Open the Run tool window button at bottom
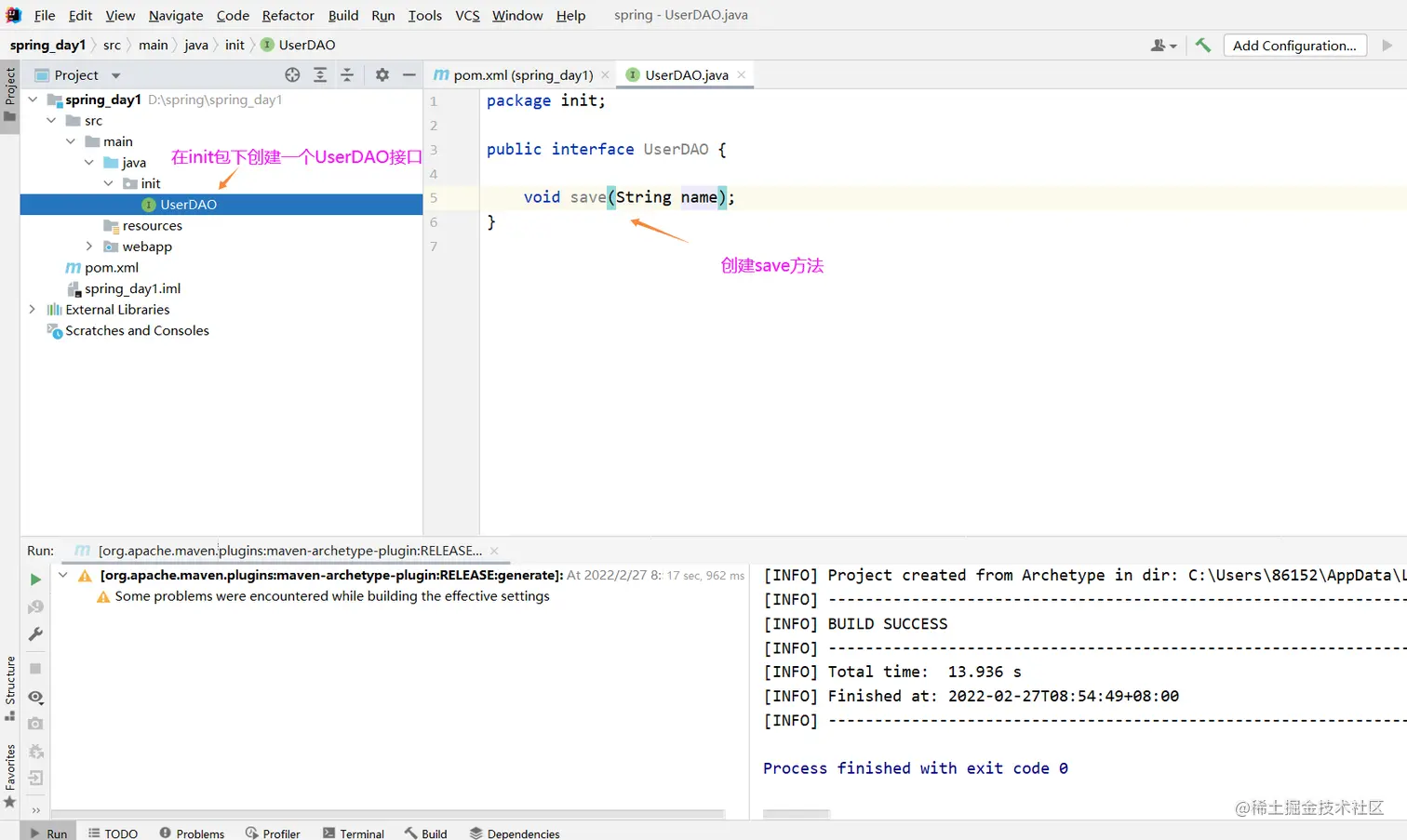 [47, 833]
